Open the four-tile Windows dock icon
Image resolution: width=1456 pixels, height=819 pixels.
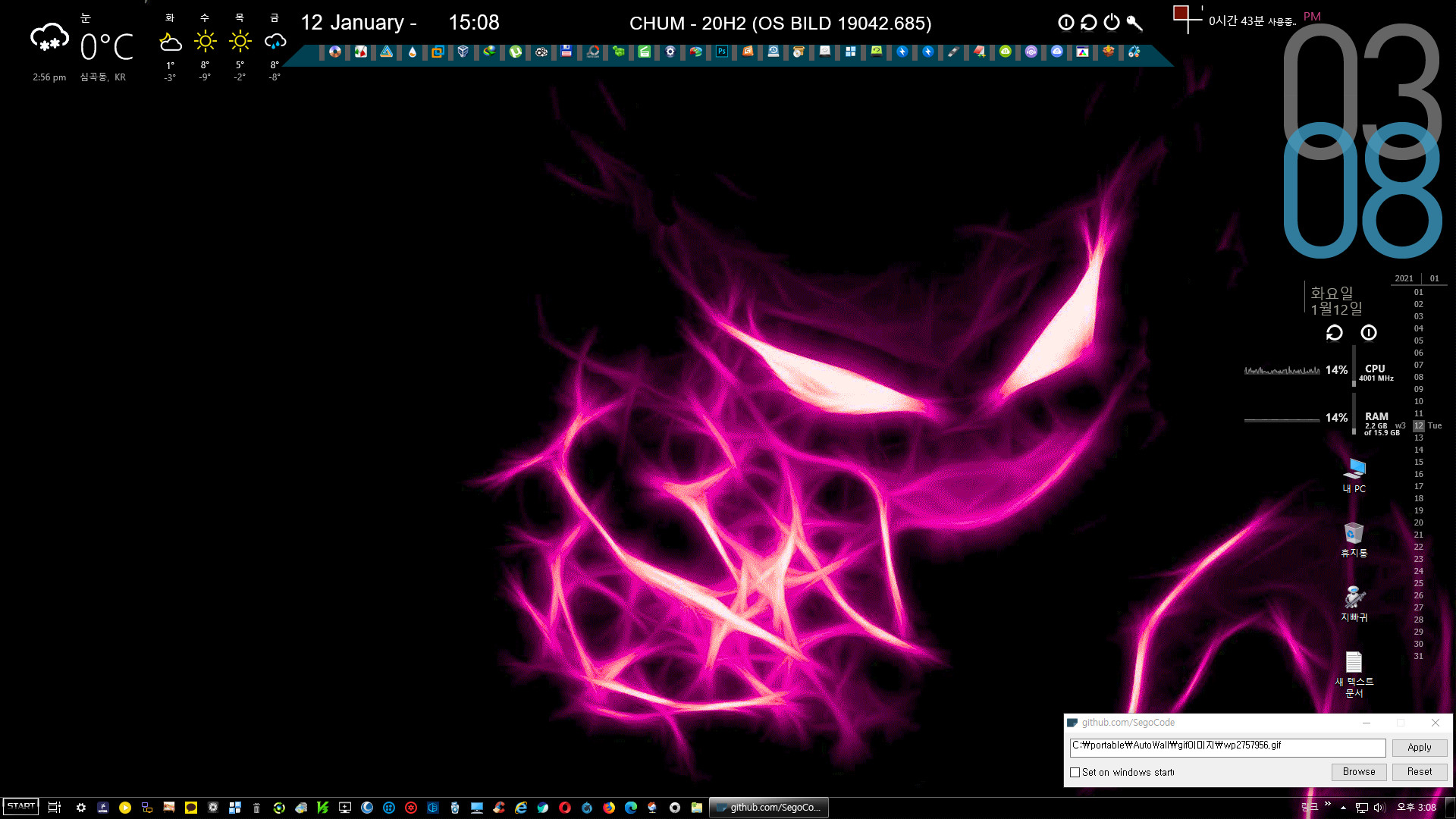(x=851, y=52)
